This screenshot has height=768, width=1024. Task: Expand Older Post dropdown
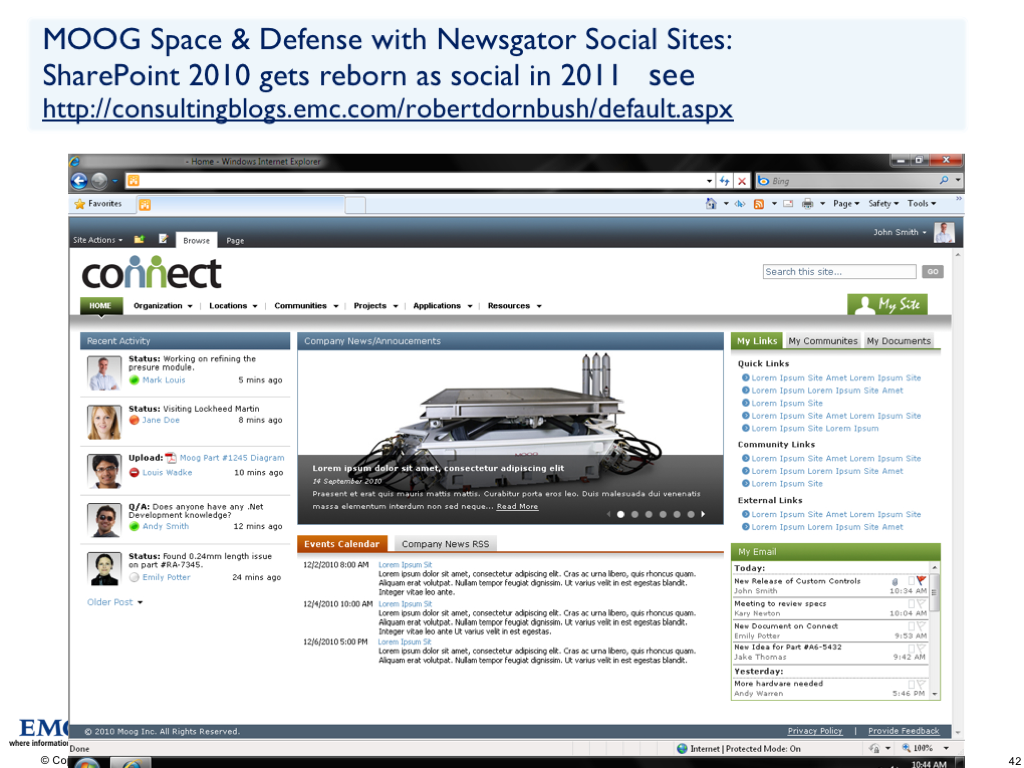[x=114, y=602]
